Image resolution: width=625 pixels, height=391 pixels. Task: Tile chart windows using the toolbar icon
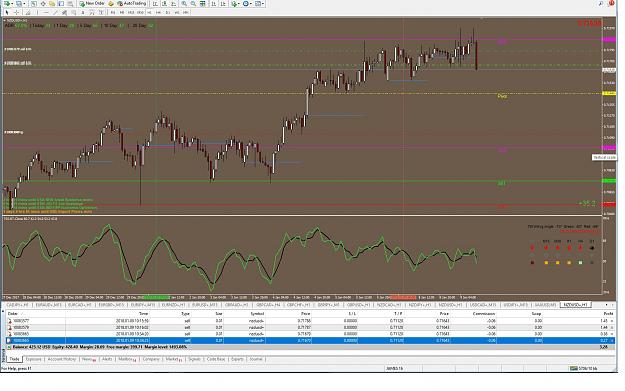click(202, 4)
